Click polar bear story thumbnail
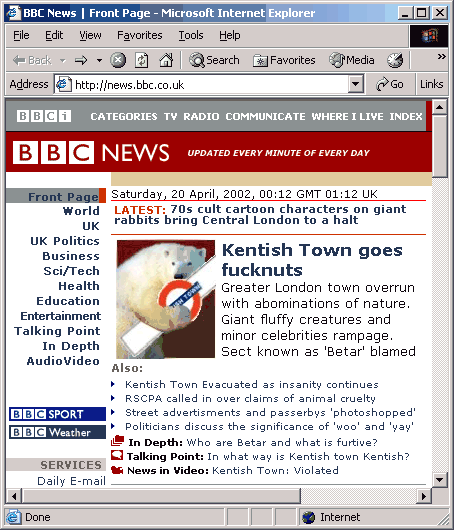 (166, 299)
